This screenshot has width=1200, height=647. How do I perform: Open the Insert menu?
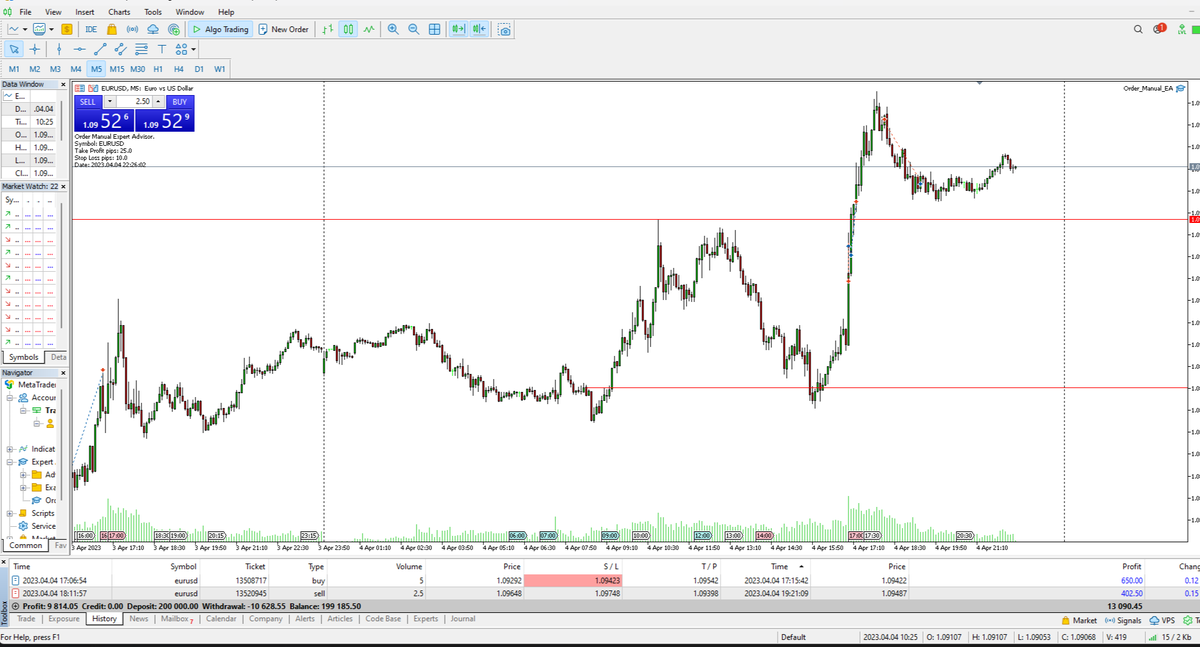85,11
